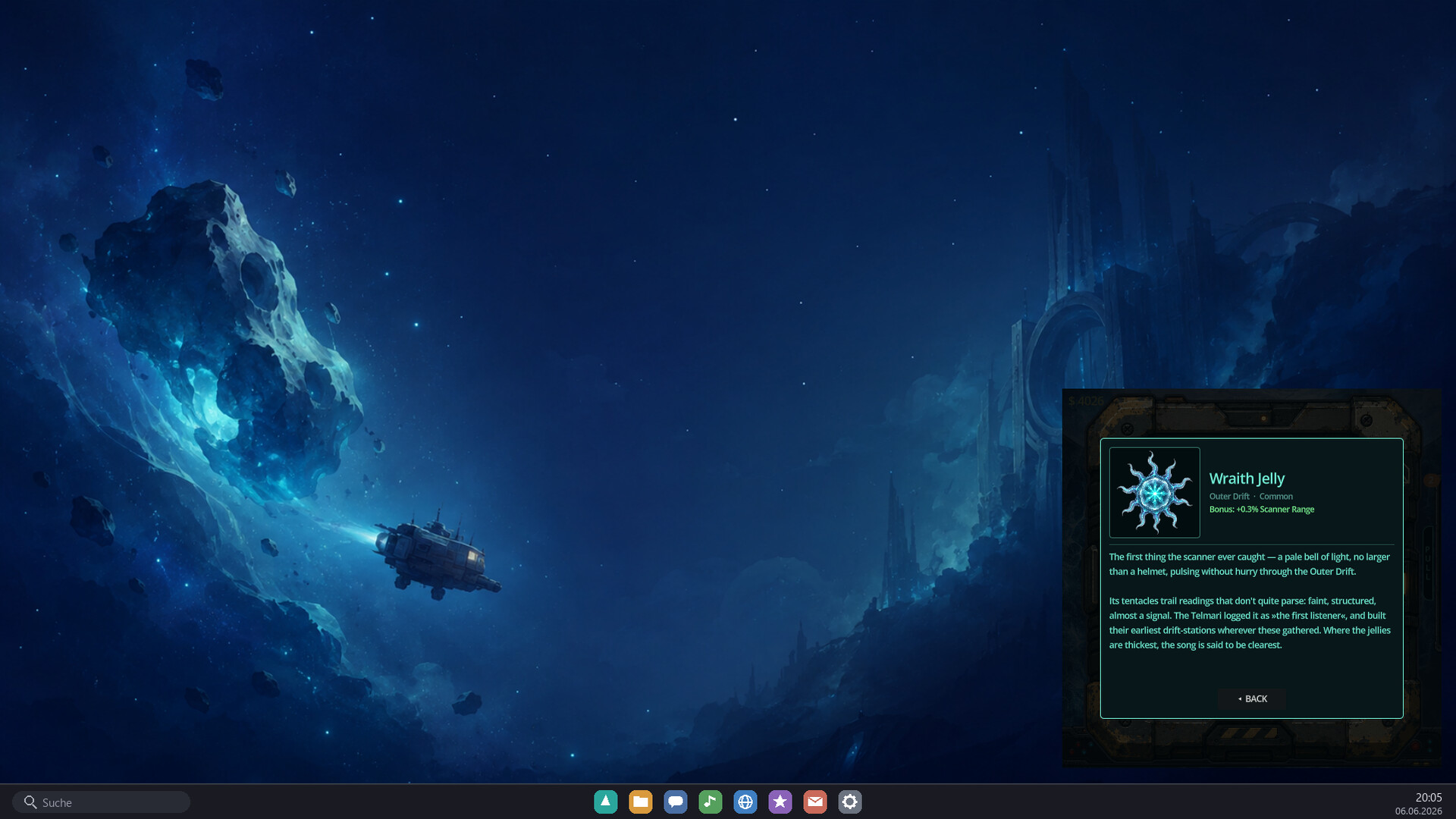This screenshot has height=819, width=1456.
Task: Click the first lore paragraph about the scanner
Action: pyautogui.click(x=1249, y=564)
